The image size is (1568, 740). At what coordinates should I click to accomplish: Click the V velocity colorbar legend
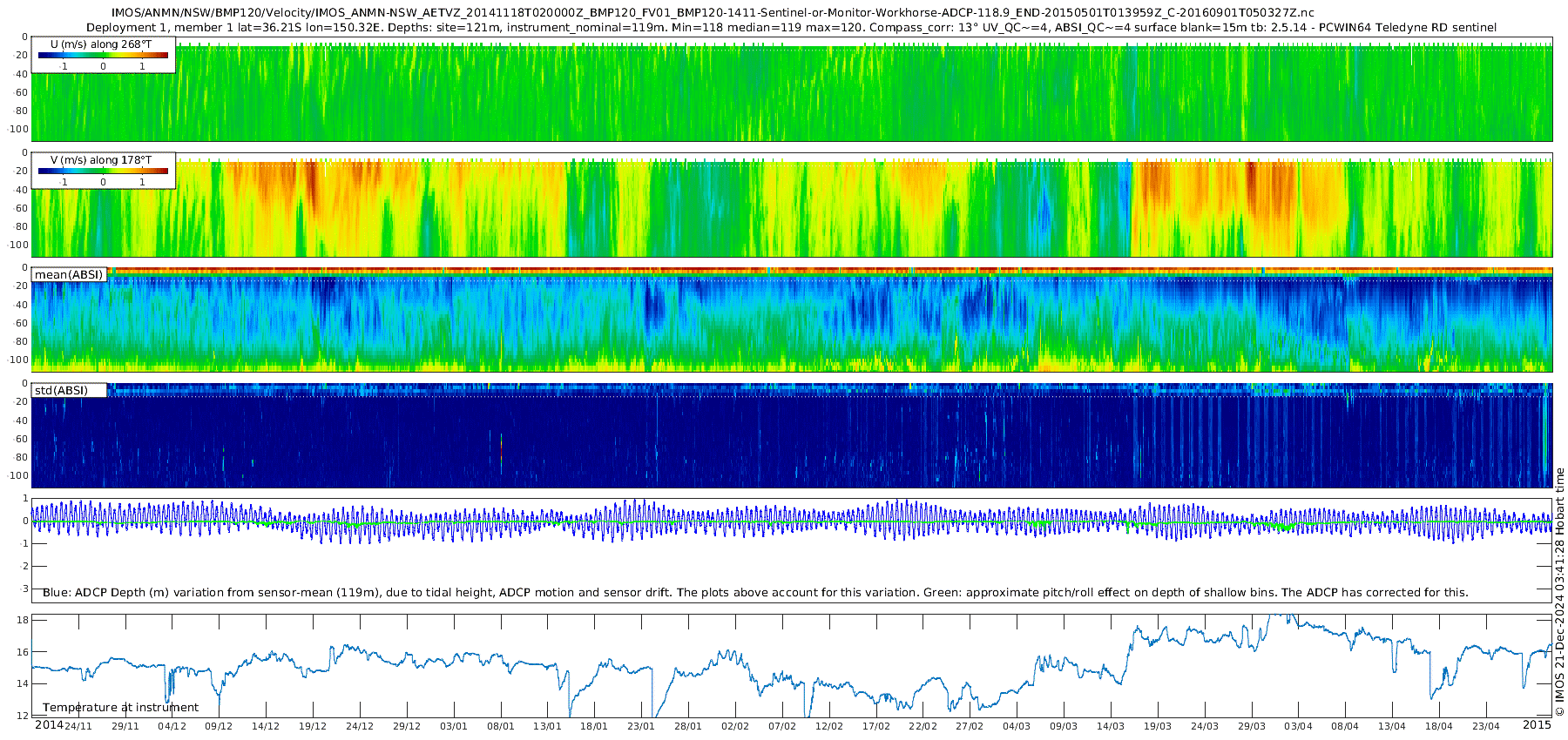[103, 172]
